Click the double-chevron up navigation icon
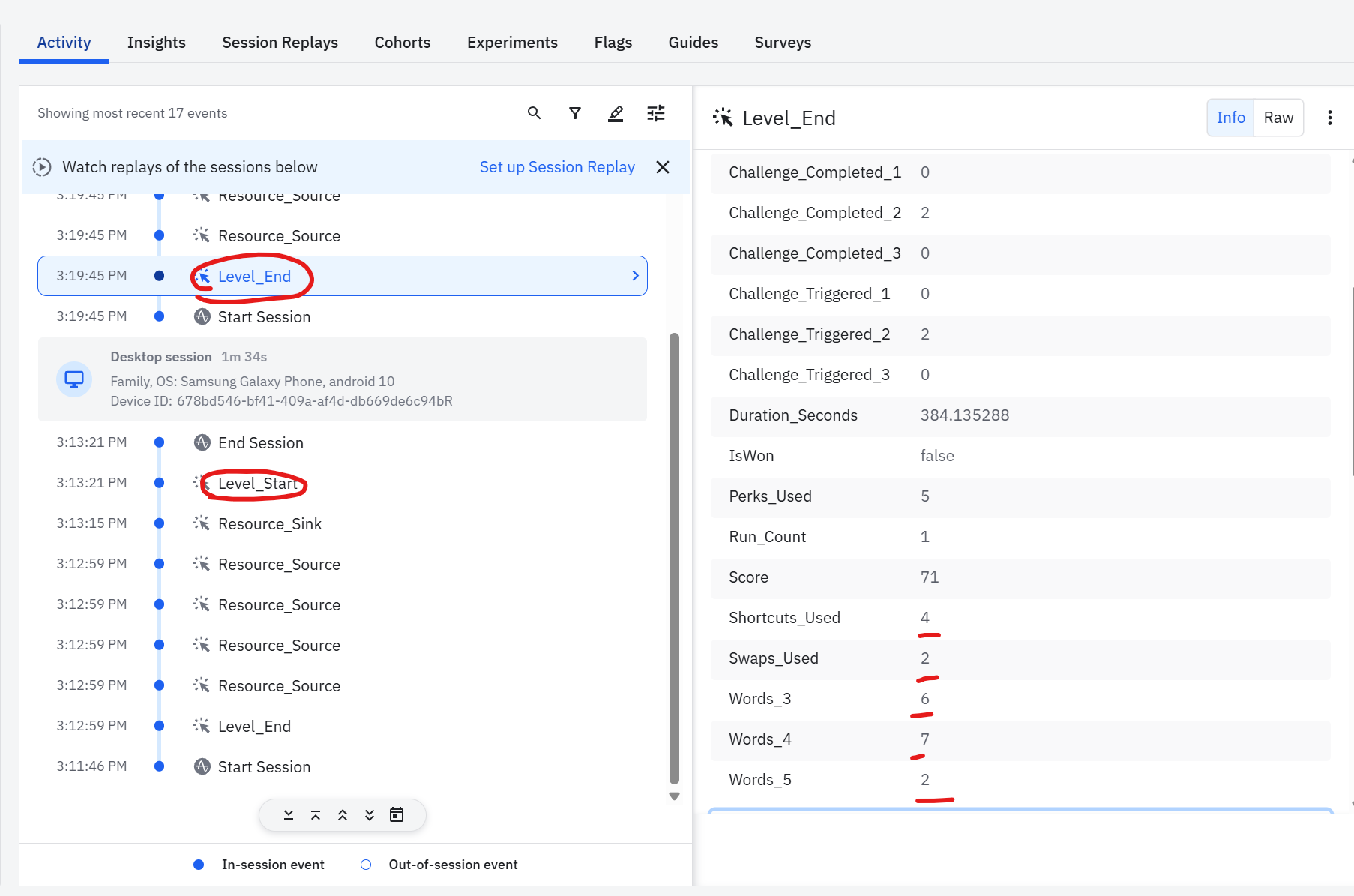This screenshot has width=1354, height=896. point(343,815)
